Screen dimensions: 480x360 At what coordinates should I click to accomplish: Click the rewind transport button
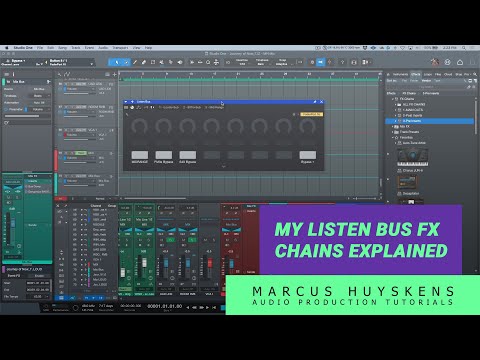point(194,307)
